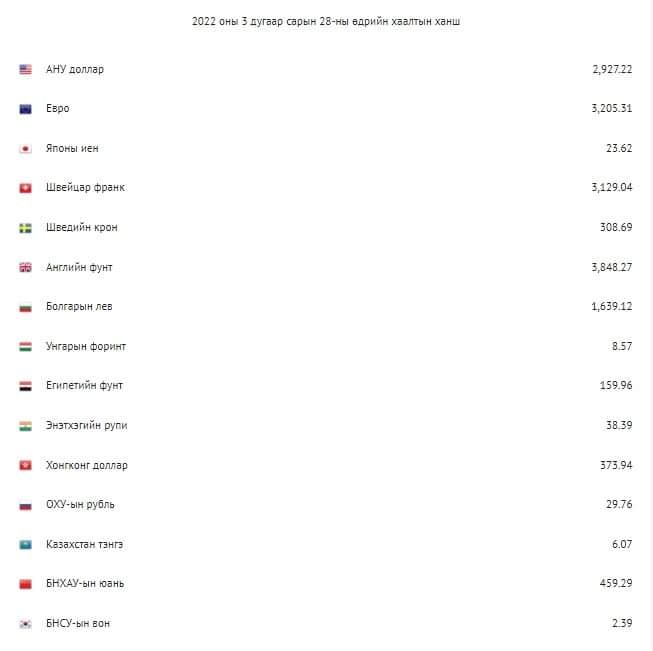Click the South Korea flag icon

point(26,624)
